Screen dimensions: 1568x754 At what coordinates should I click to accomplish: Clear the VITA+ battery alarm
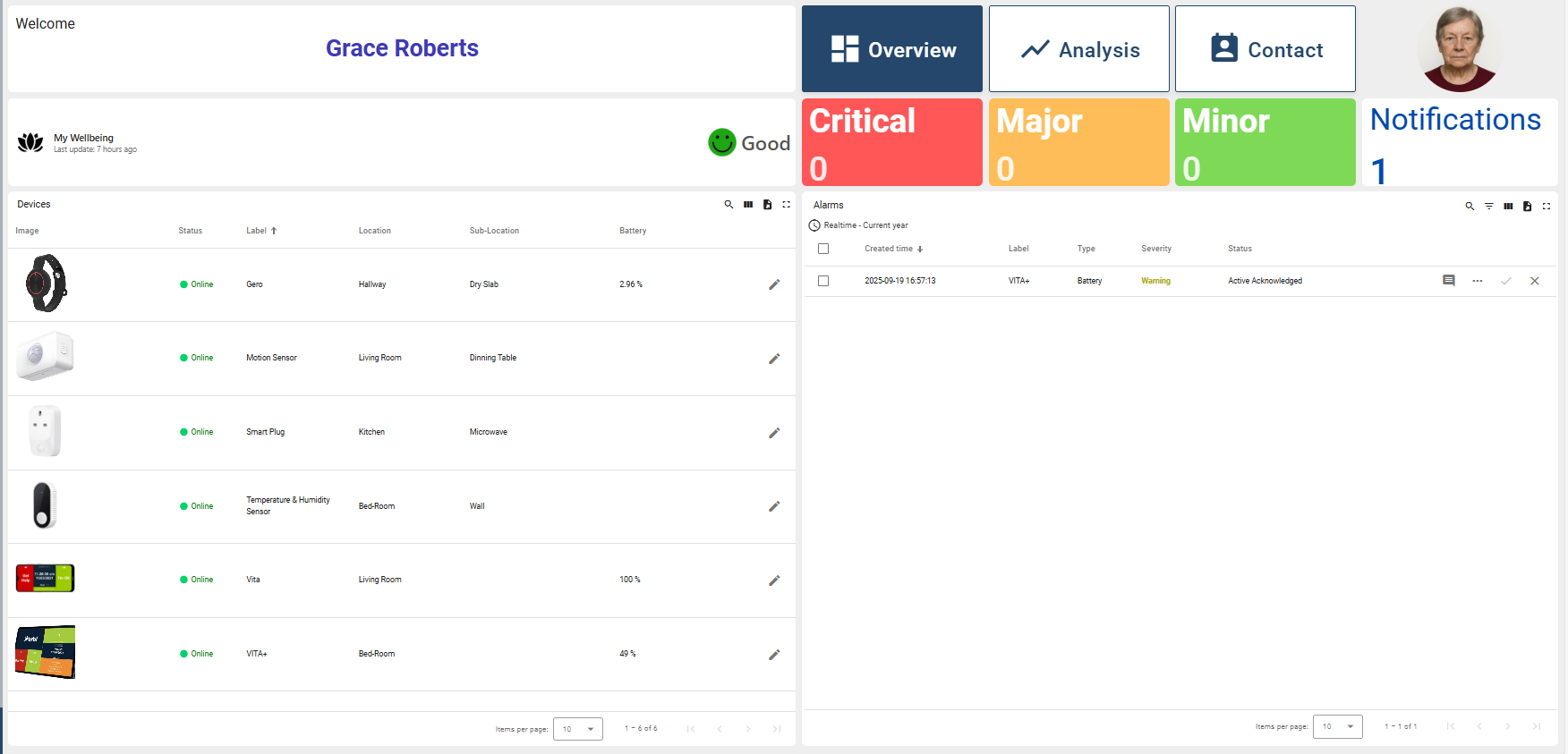(1534, 281)
